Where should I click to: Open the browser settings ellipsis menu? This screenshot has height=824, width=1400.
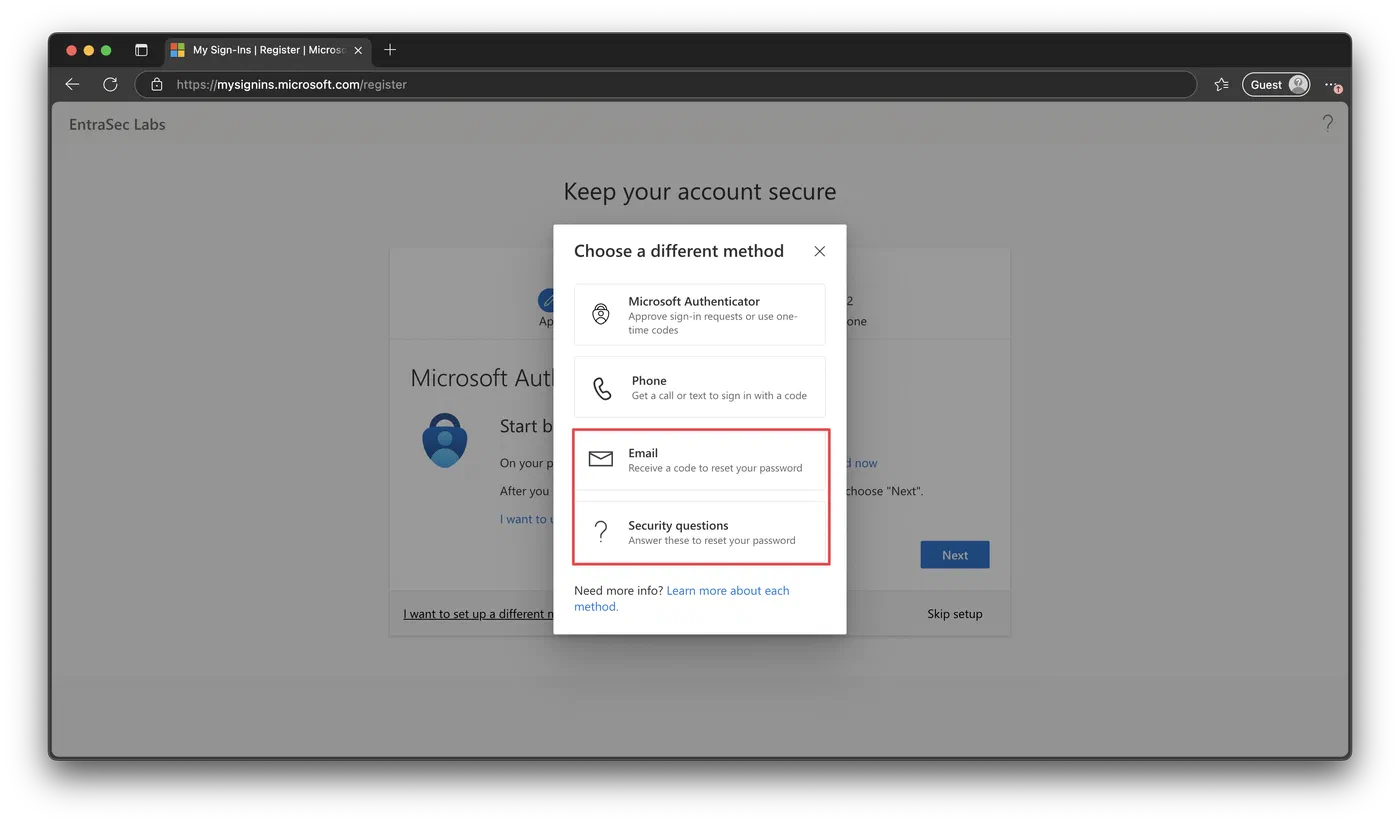coord(1332,85)
